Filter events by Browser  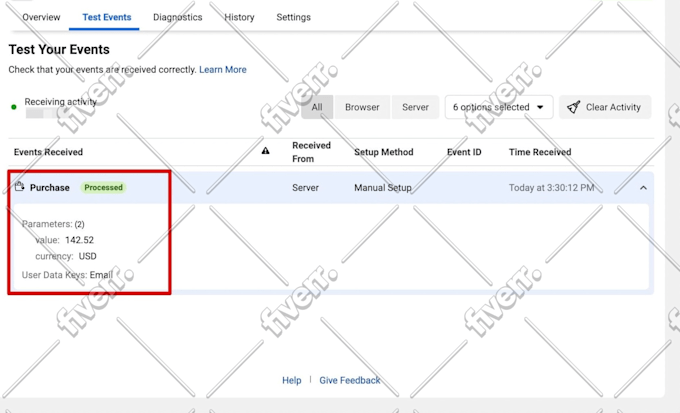(362, 107)
